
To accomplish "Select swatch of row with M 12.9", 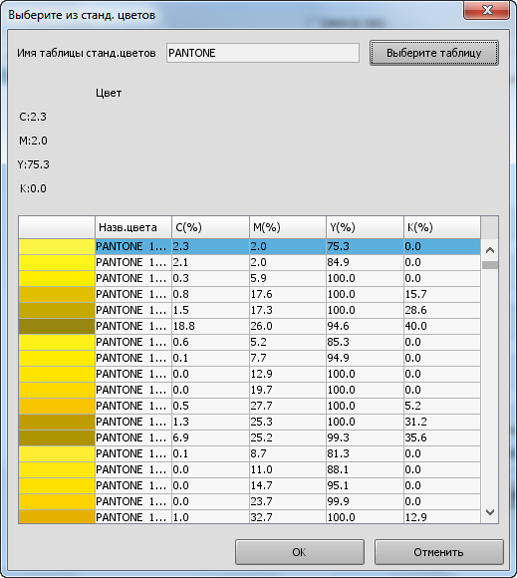I will coord(57,374).
